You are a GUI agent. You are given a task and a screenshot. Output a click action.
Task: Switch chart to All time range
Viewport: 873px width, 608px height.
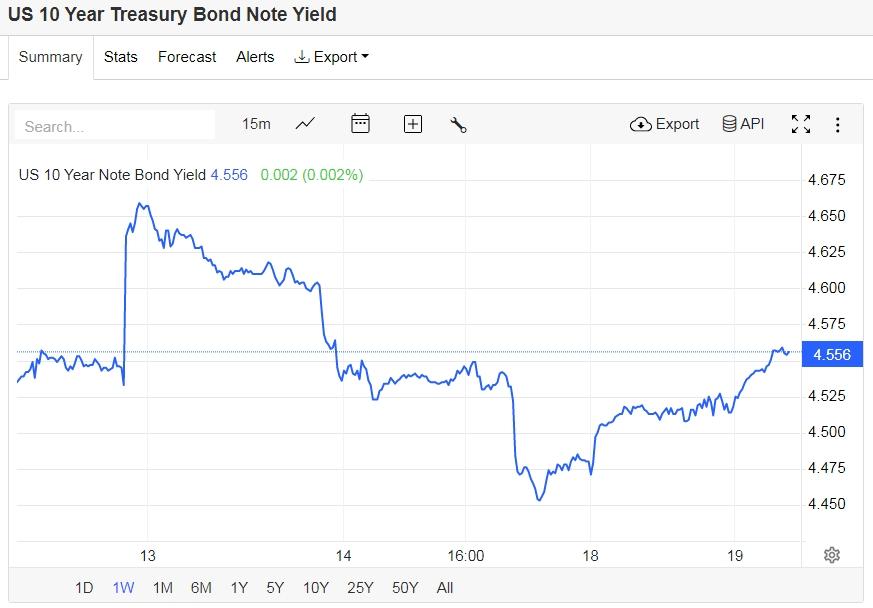point(445,588)
